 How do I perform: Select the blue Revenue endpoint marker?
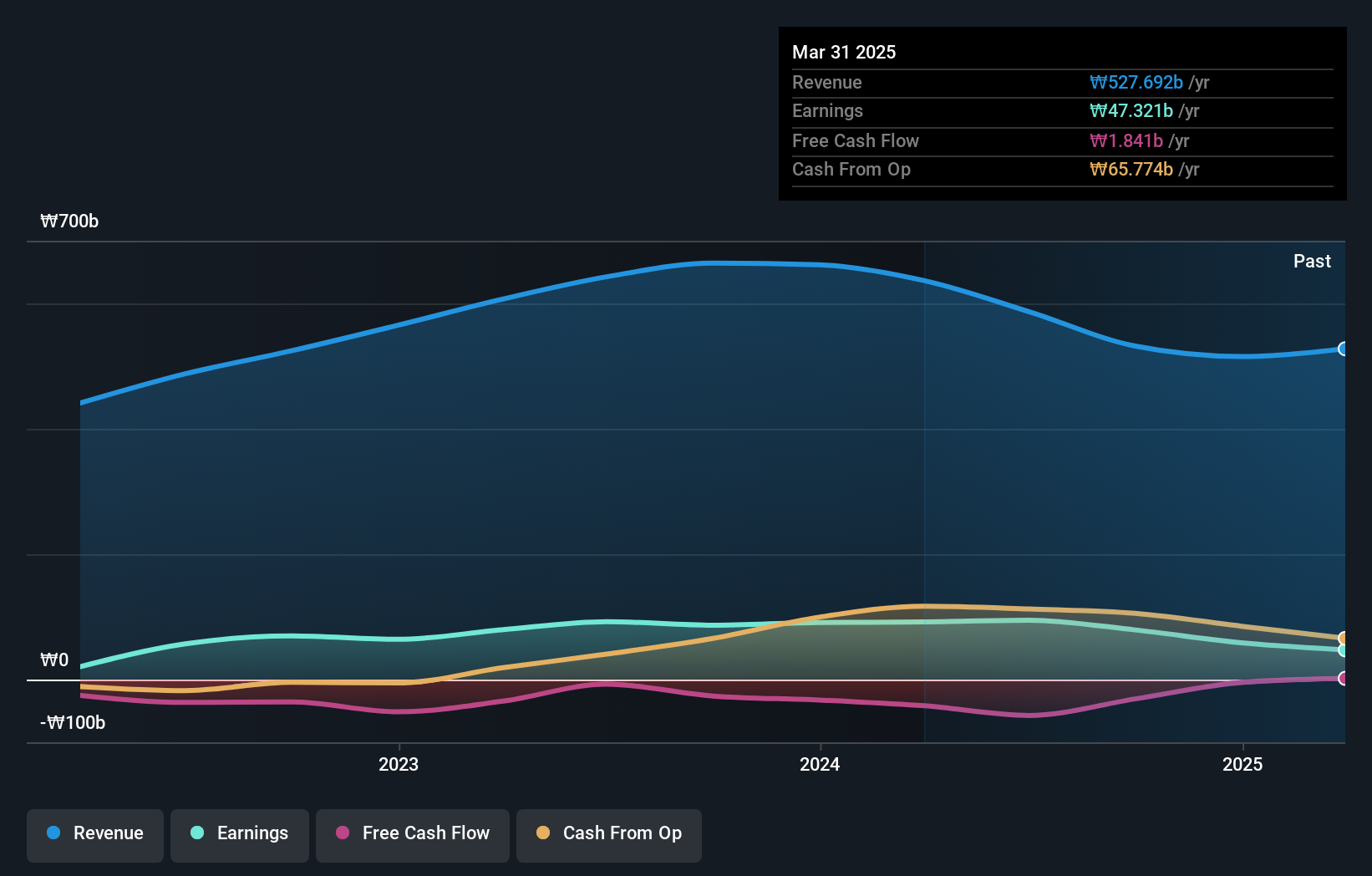tap(1344, 349)
